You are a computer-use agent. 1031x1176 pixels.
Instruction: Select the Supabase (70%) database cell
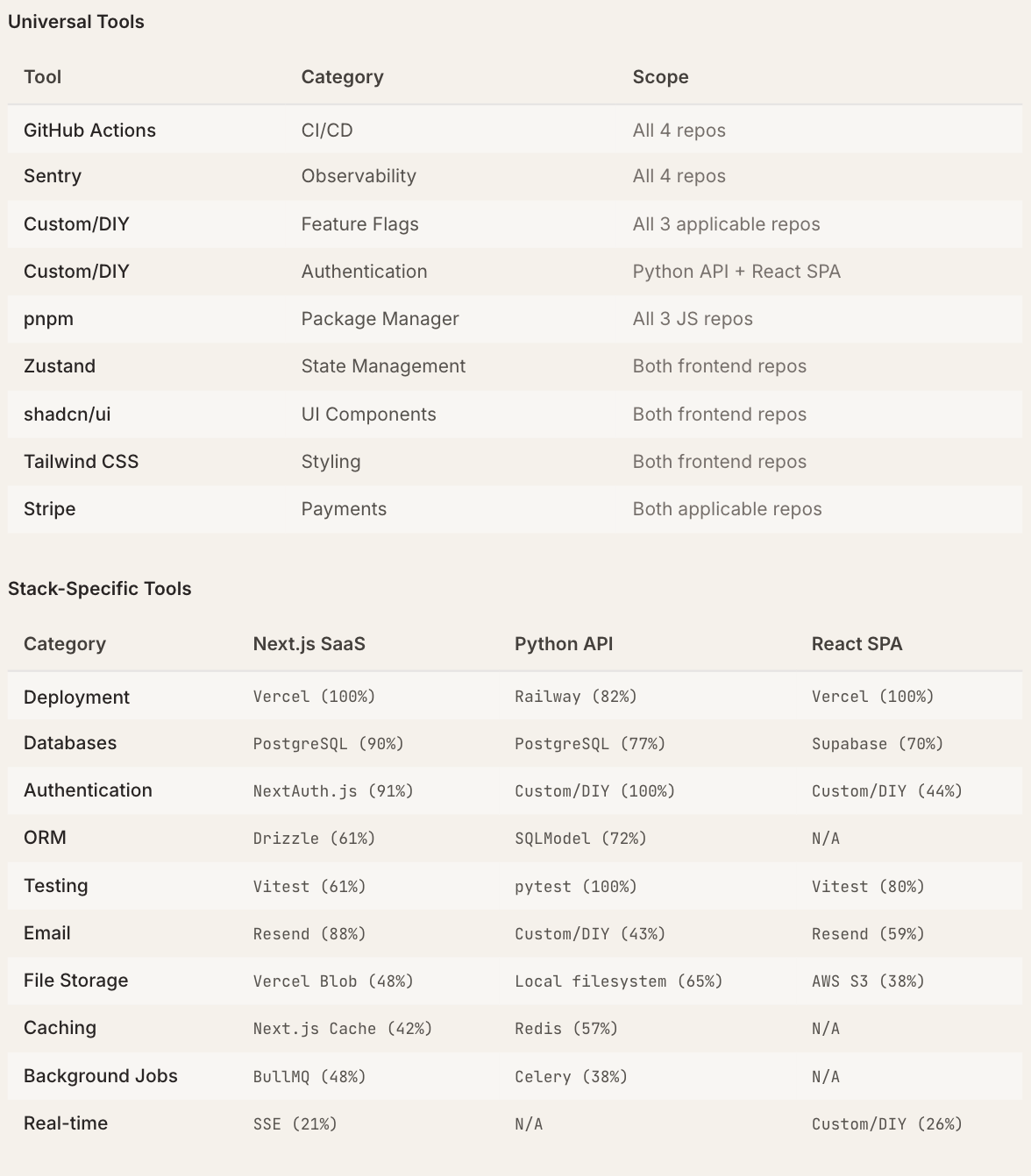point(877,744)
